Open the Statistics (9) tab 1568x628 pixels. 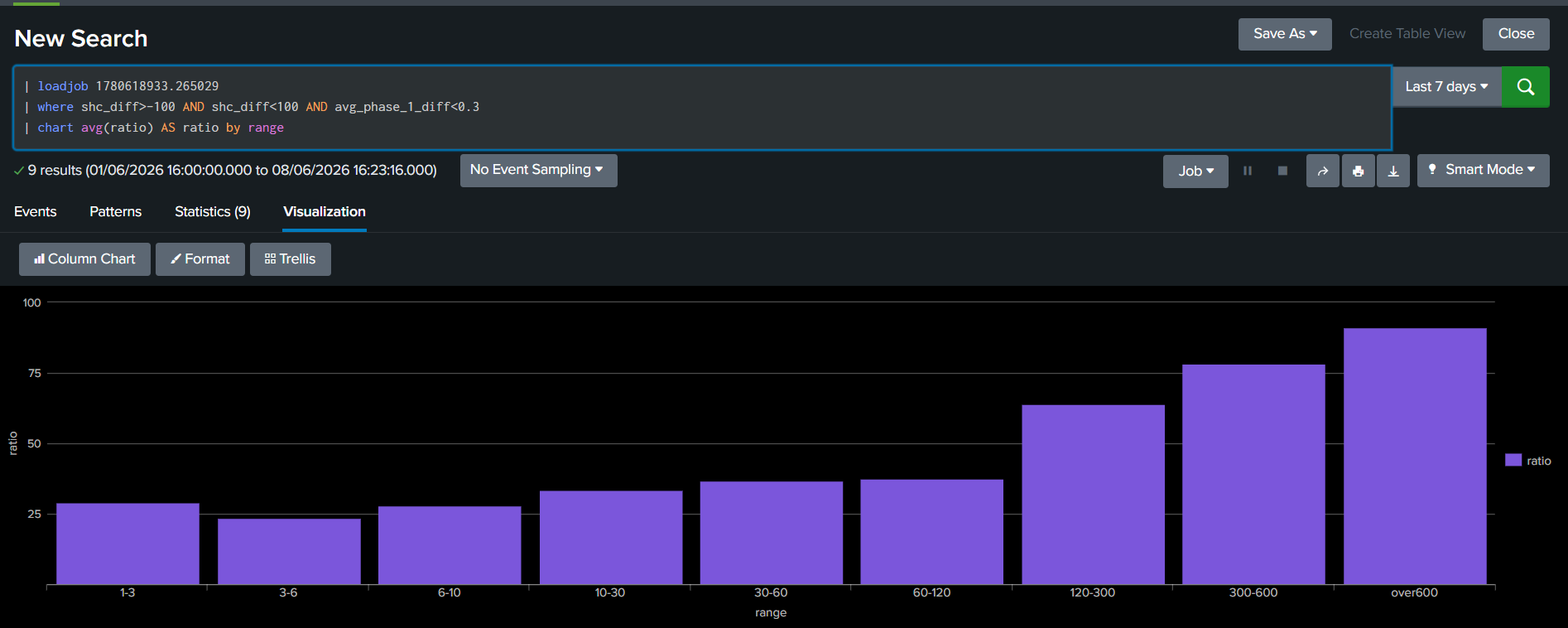pyautogui.click(x=213, y=212)
